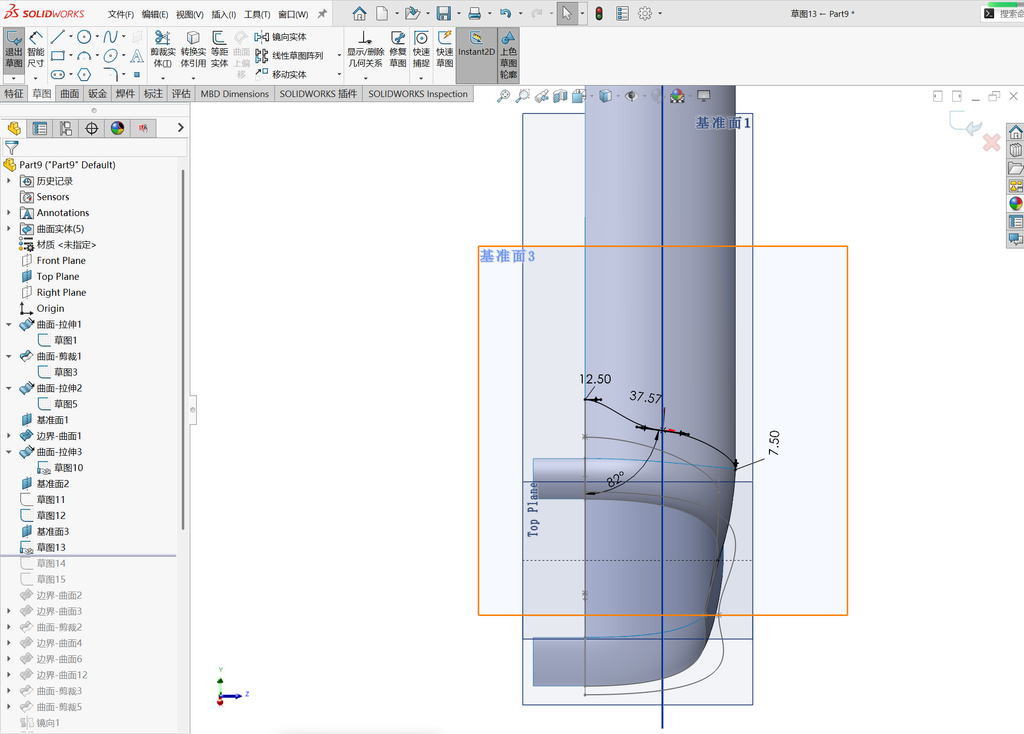The height and width of the screenshot is (734, 1024).
Task: Toggle 上色草图轮廓 shaded sketch contours
Action: click(508, 55)
